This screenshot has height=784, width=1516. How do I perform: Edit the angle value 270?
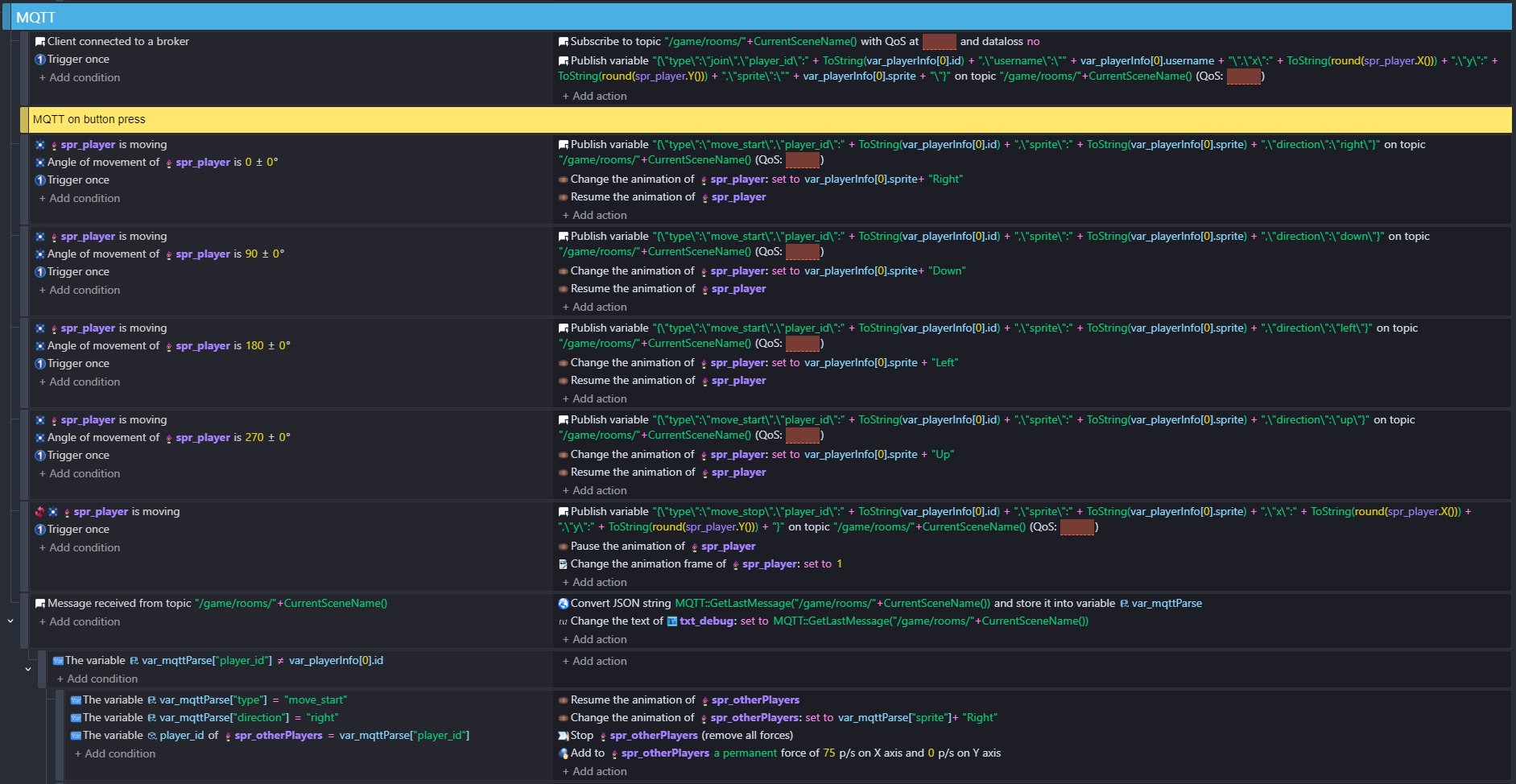(x=254, y=438)
